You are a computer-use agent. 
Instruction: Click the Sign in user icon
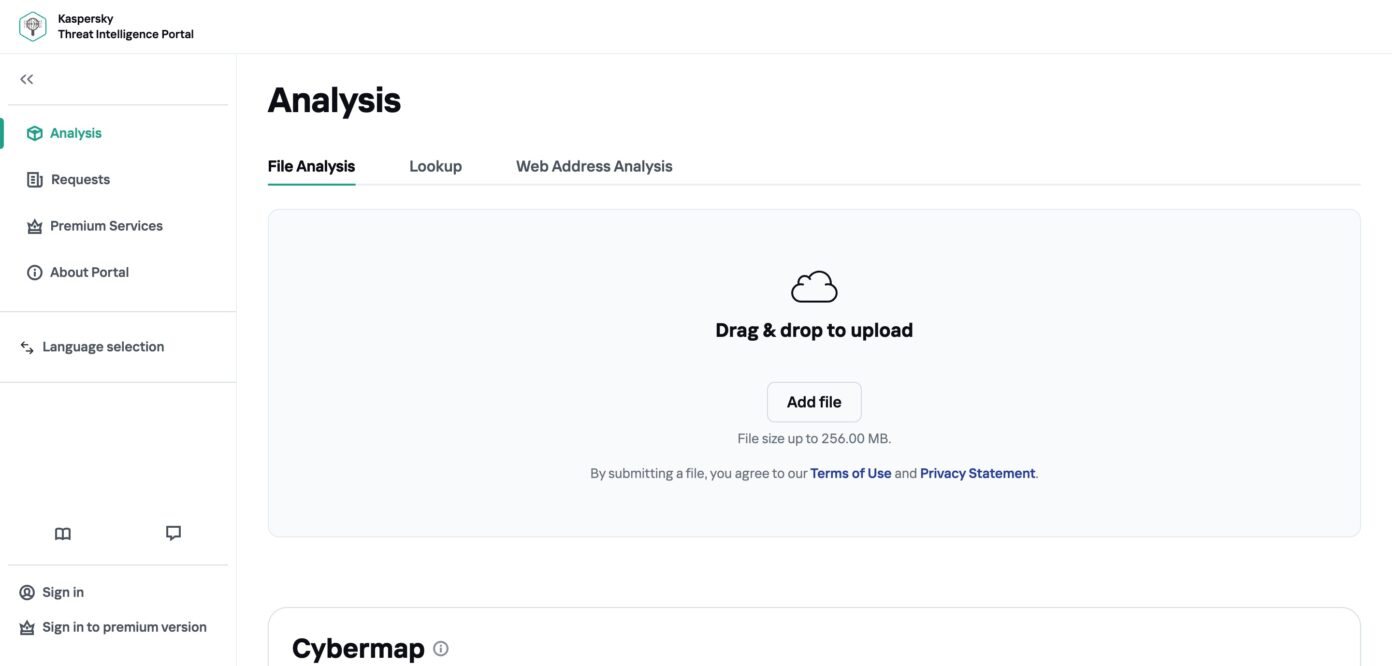coord(27,592)
